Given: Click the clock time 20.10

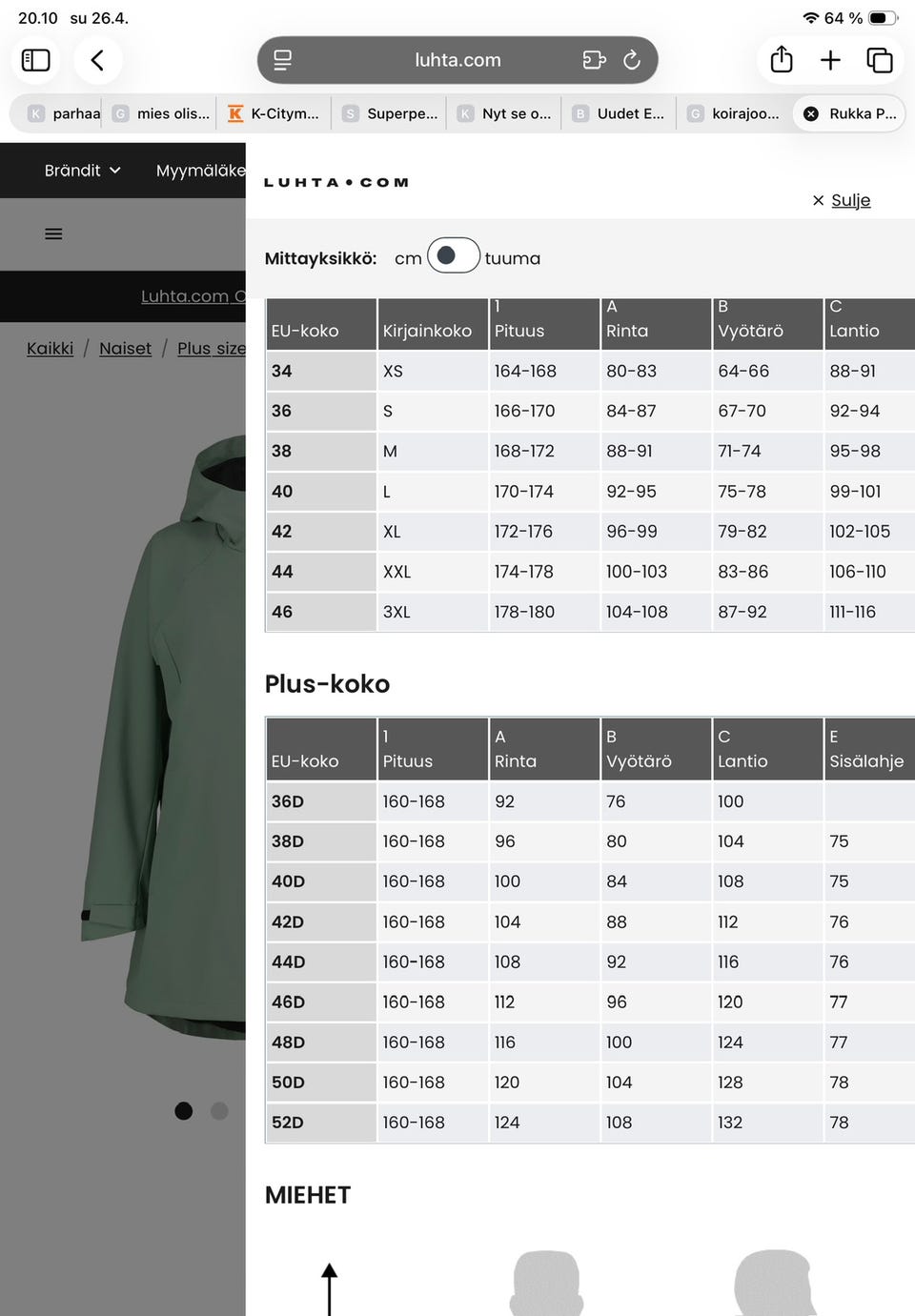Looking at the screenshot, I should (38, 18).
